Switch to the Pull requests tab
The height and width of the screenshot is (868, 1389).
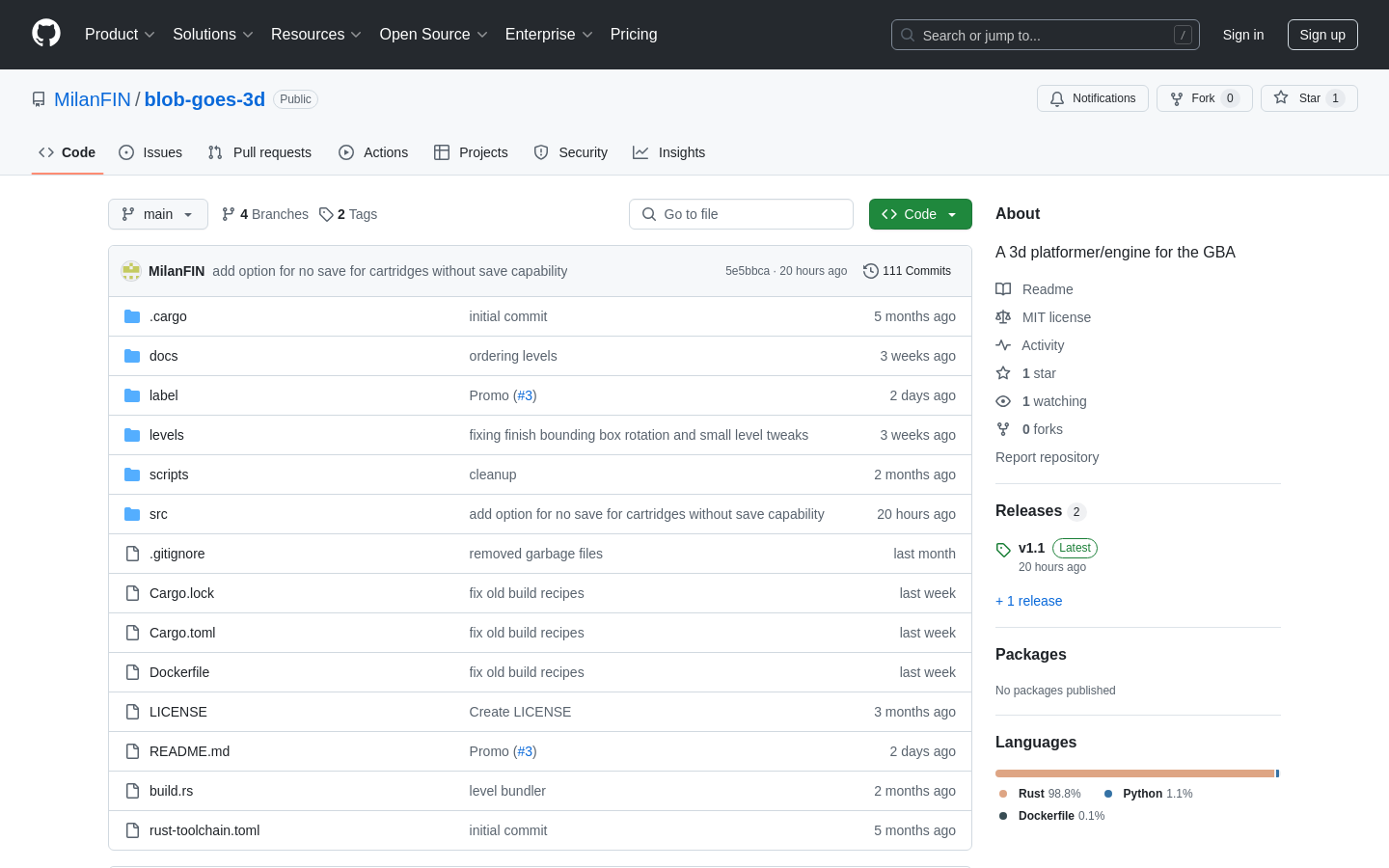coord(259,152)
